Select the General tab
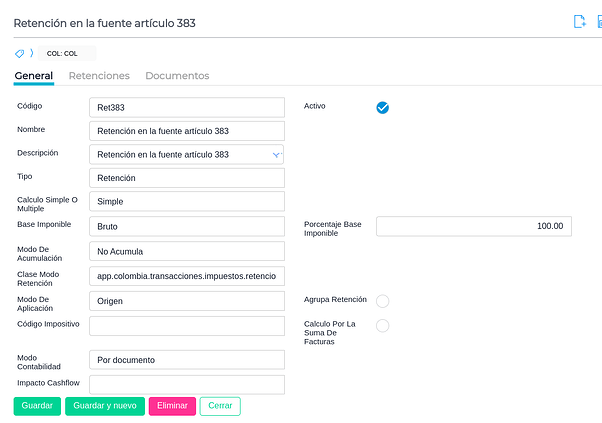This screenshot has width=602, height=423. 34,76
